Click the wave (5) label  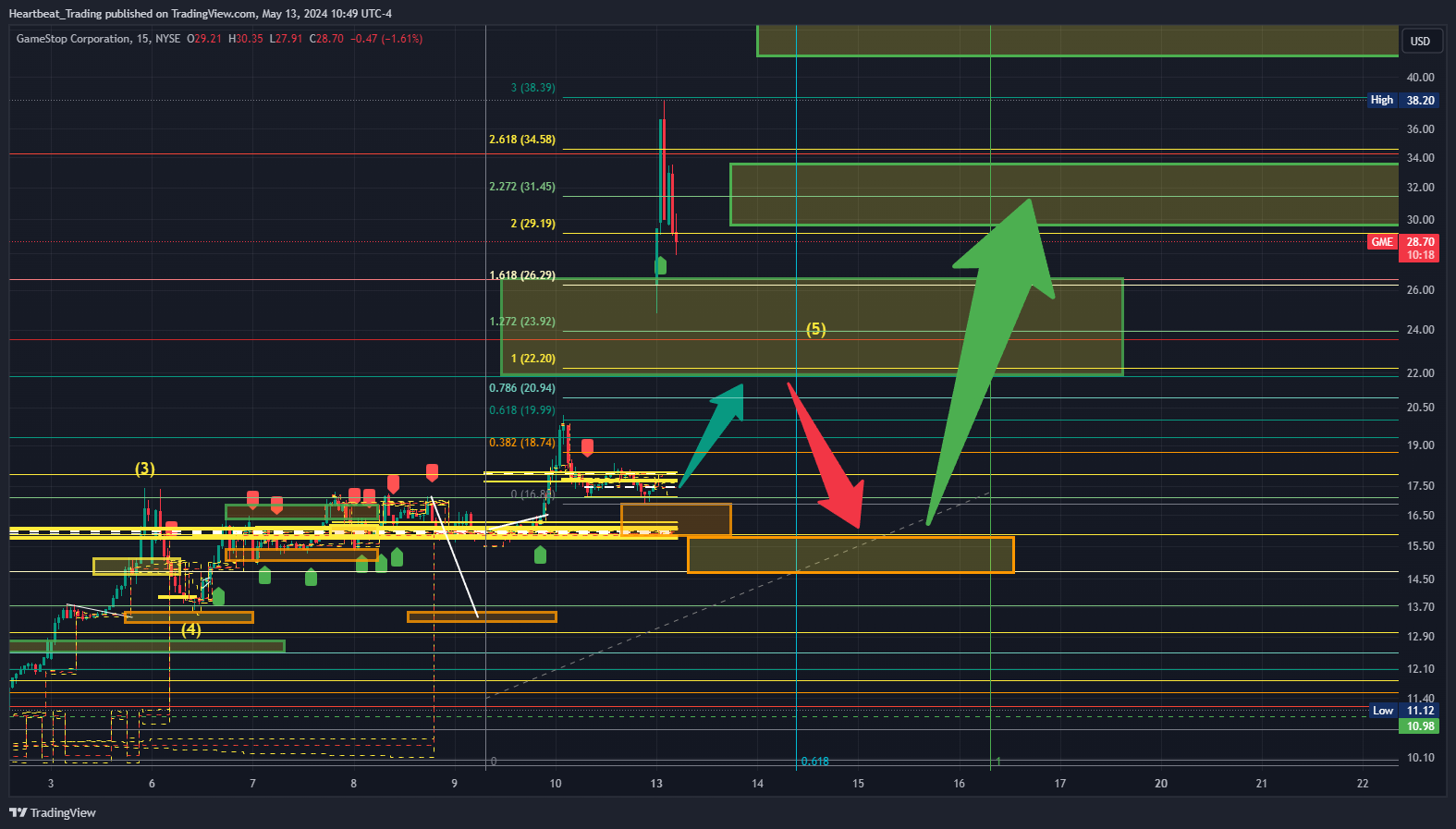point(815,329)
